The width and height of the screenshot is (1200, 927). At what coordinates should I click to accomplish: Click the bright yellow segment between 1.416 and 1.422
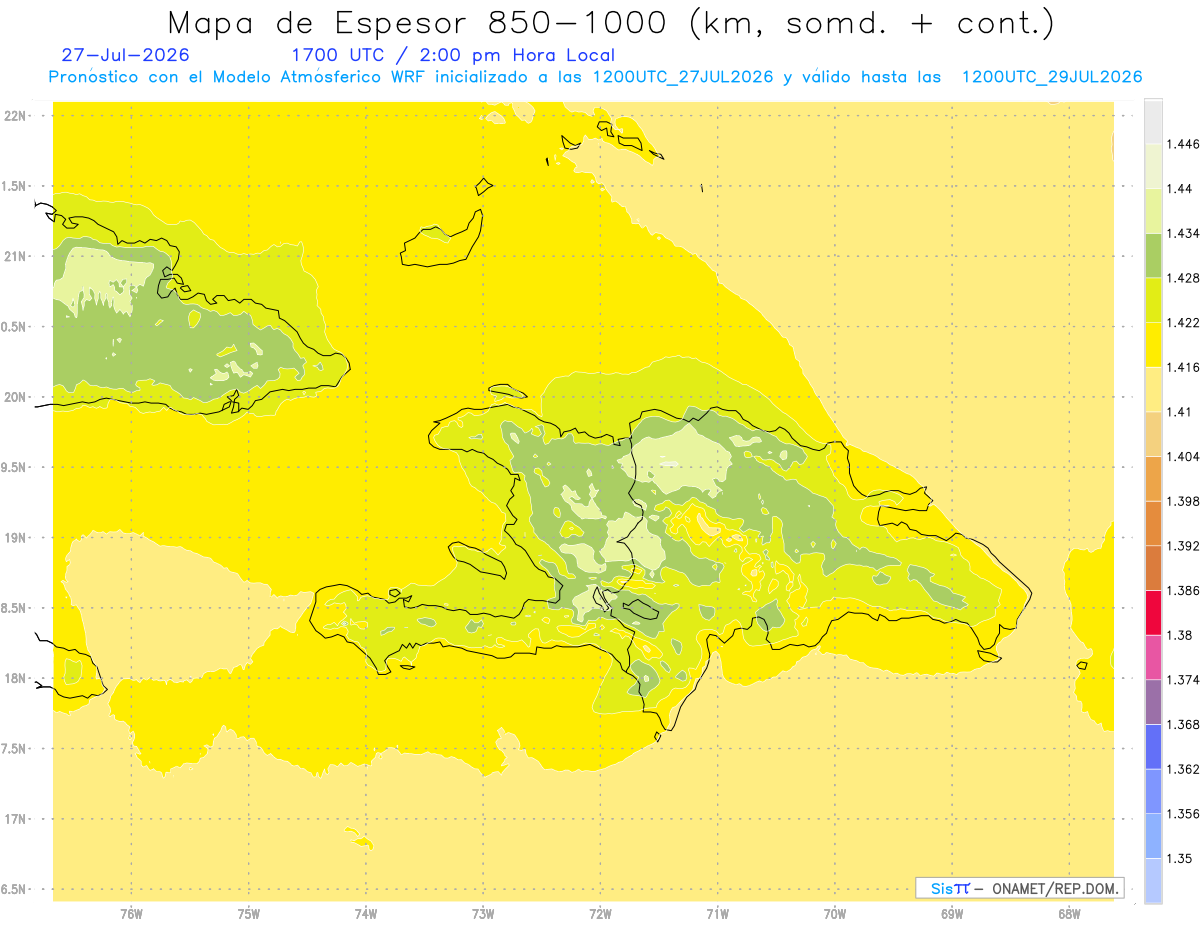(x=1152, y=344)
